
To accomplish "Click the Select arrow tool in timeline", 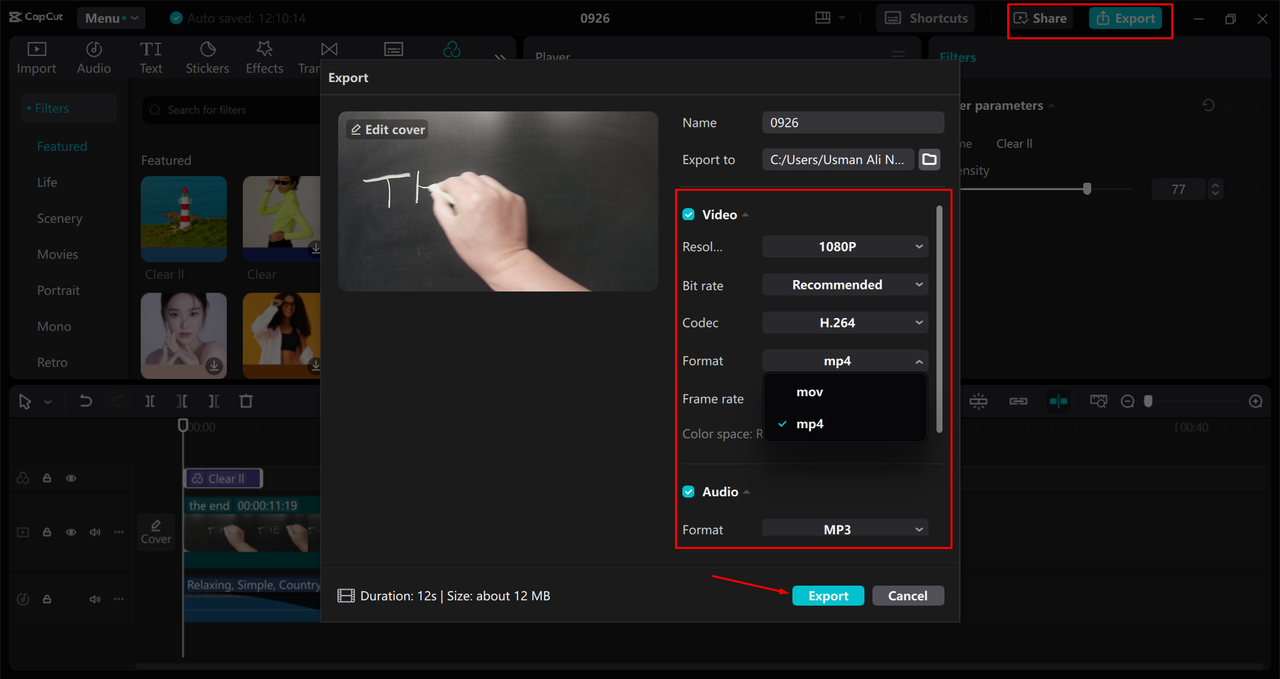I will click(x=26, y=401).
